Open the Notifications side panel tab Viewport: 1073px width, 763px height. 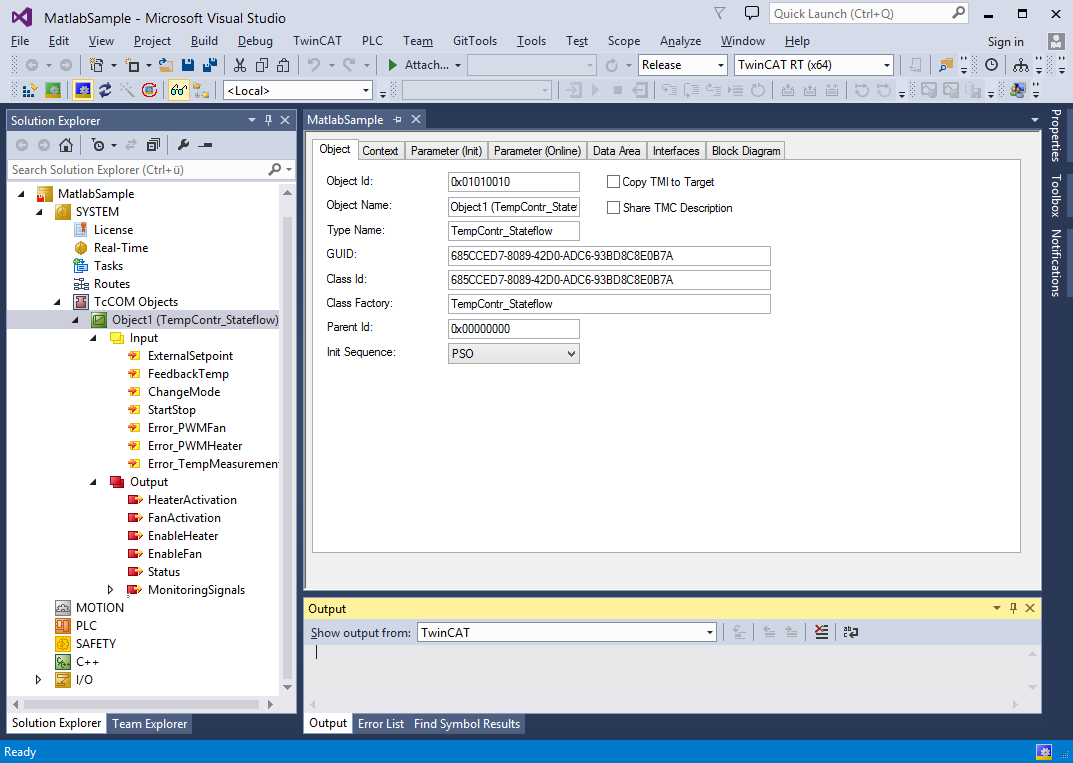1056,263
